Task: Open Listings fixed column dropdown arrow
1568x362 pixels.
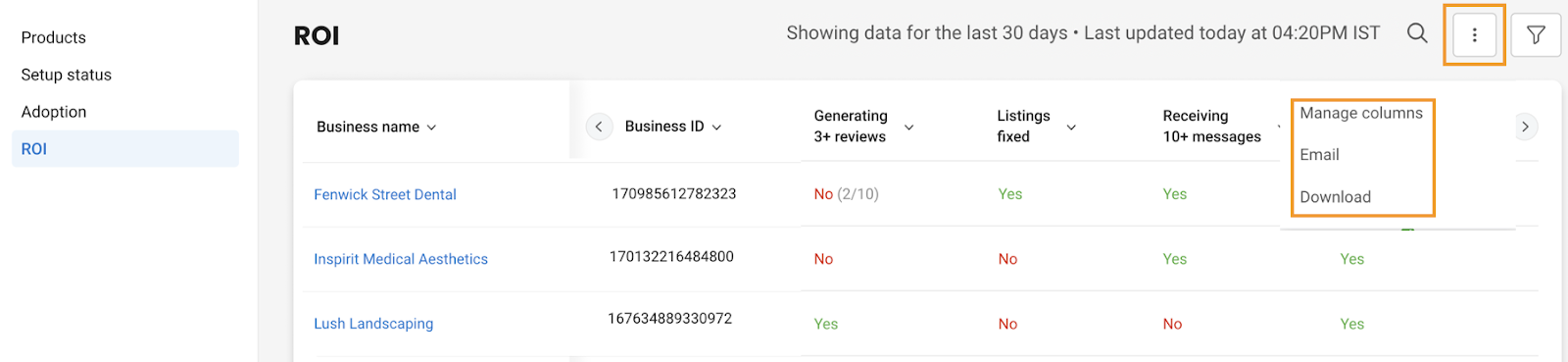Action: pos(1071,128)
